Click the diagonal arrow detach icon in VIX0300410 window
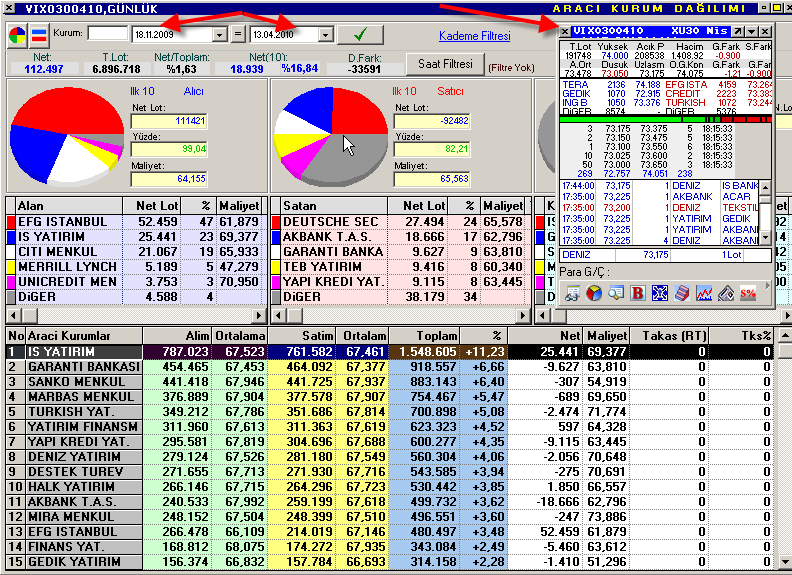 coord(738,31)
